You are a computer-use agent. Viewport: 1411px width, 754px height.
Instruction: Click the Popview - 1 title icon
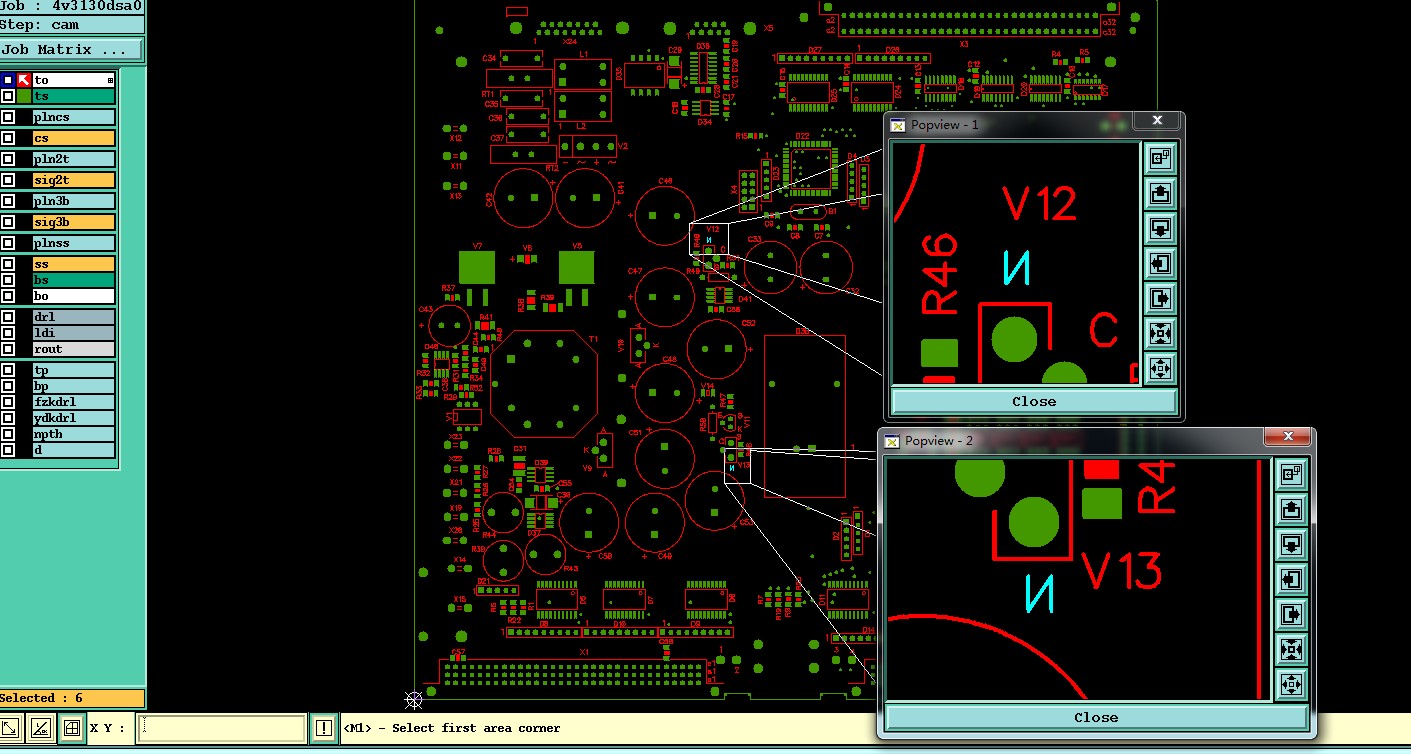coord(898,125)
